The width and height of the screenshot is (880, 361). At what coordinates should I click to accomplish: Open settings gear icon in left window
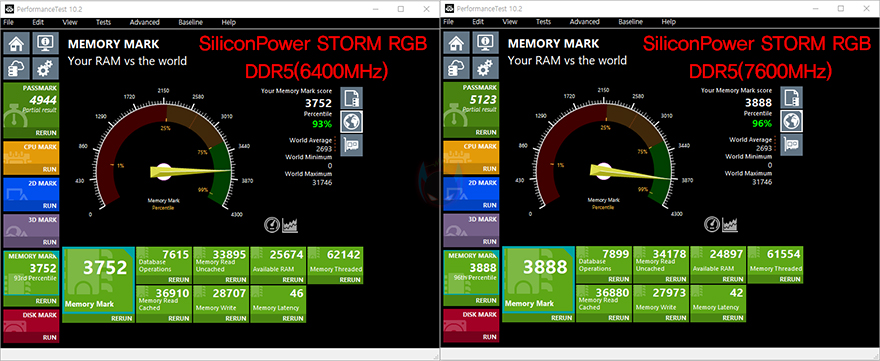[44, 68]
